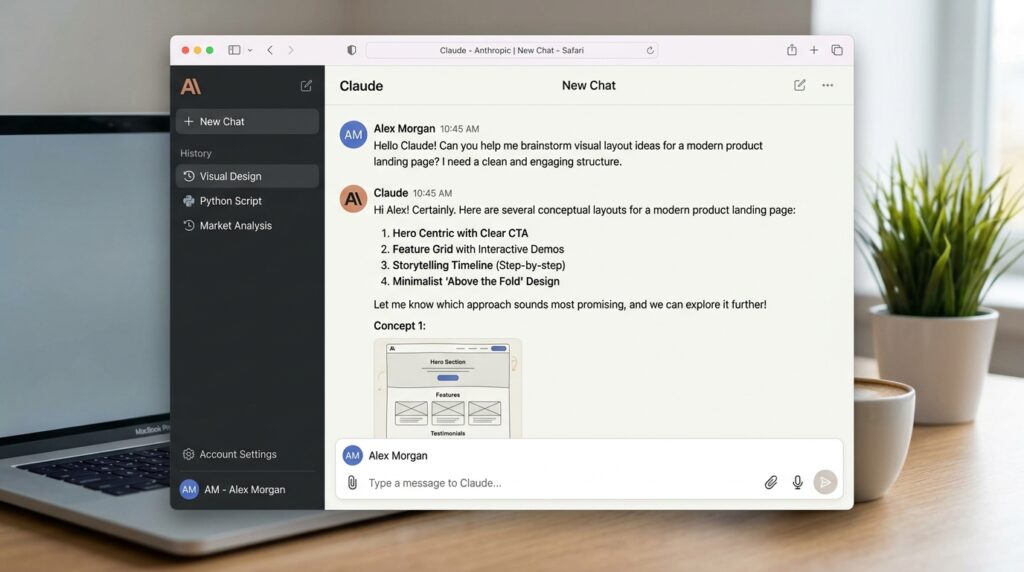Screen dimensions: 1024x572
Task: Click the clock icon beside Visual Design
Action: coord(189,176)
